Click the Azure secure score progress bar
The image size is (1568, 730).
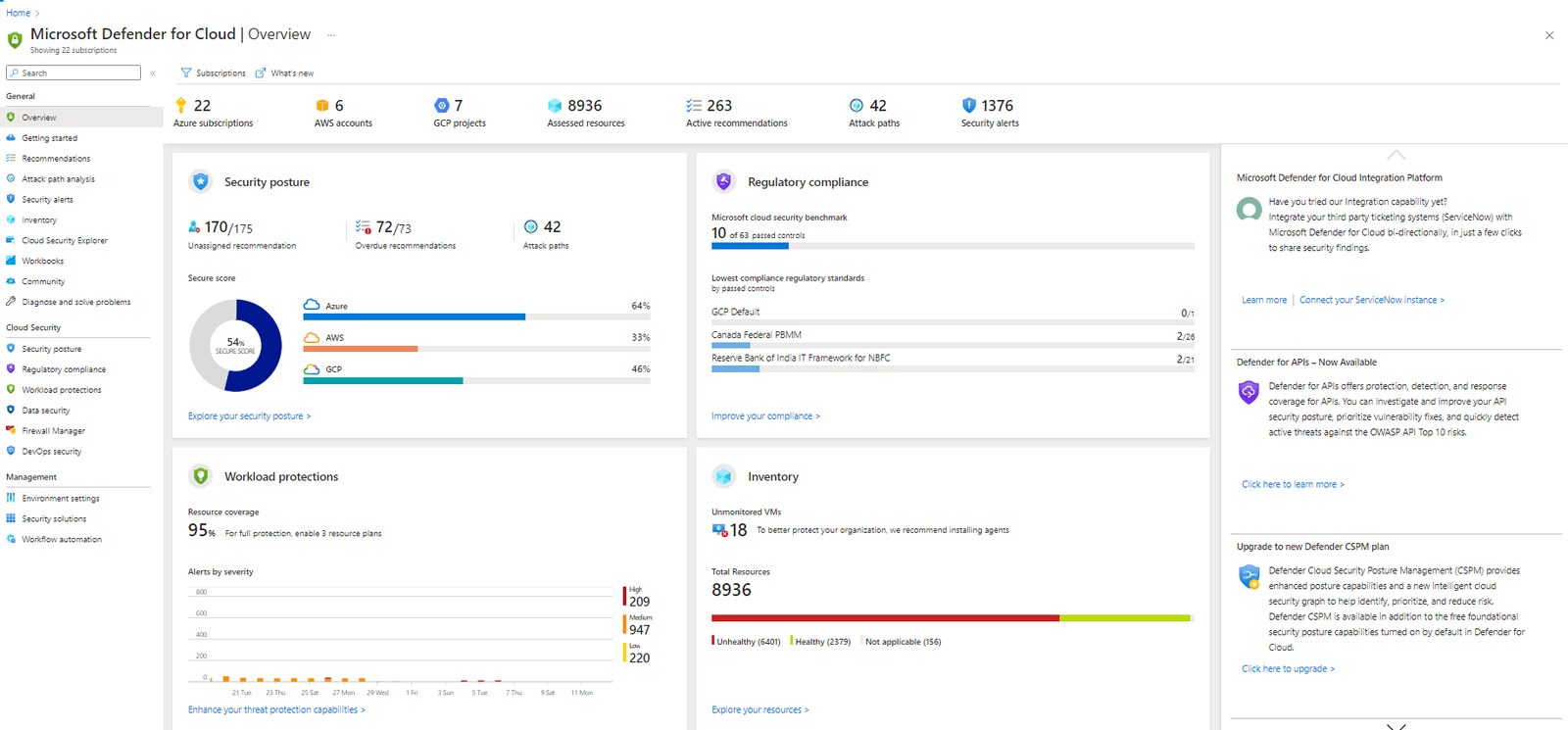click(x=476, y=317)
